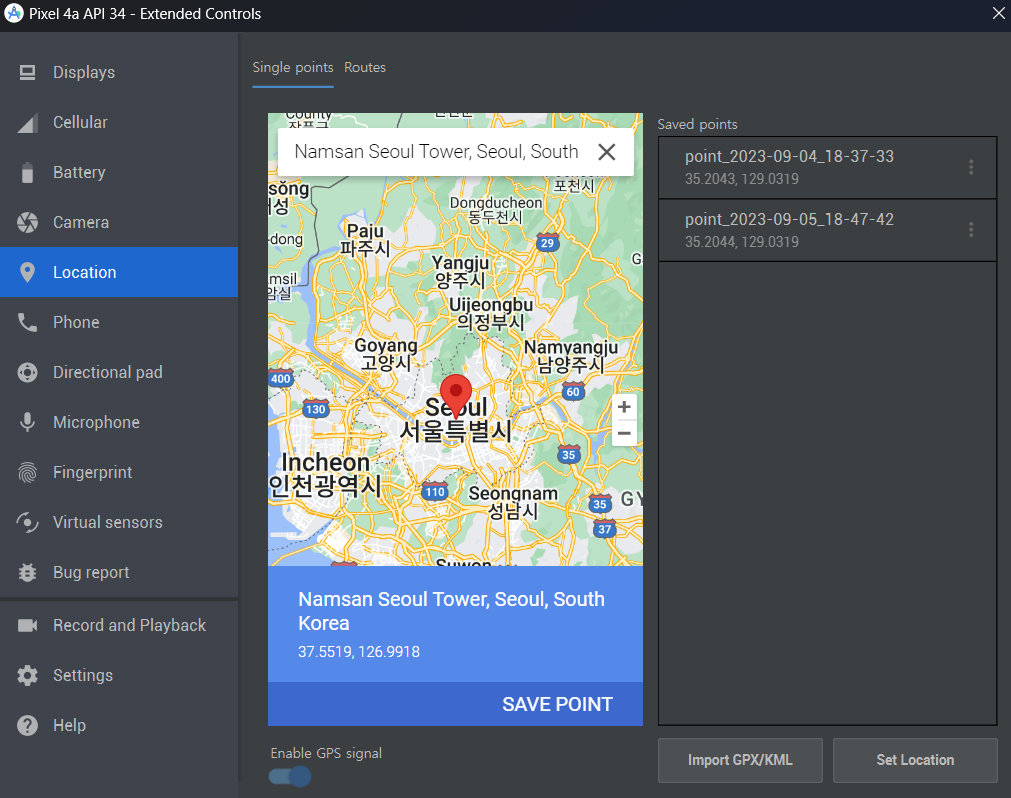Screen dimensions: 1011x798
Task: Click the Bug report icon
Action: click(x=27, y=572)
